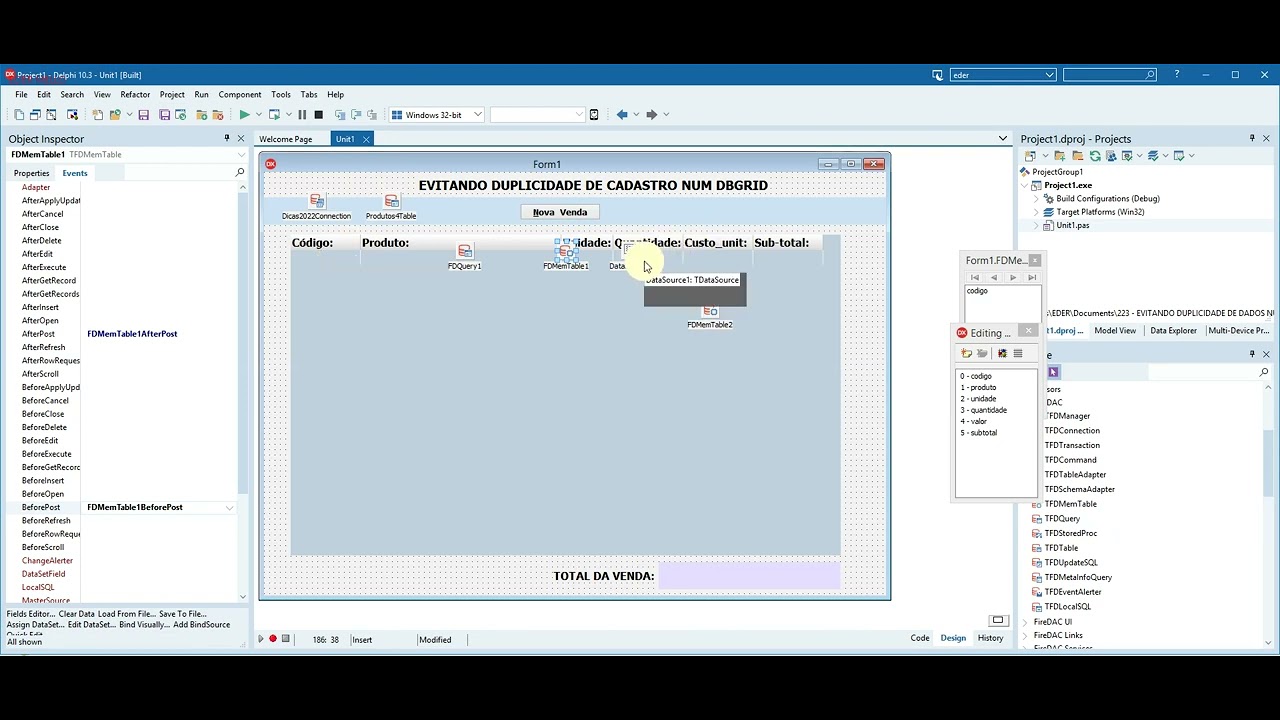Expand the Build Configurations (Debug) node
This screenshot has height=720, width=1280.
(1036, 199)
